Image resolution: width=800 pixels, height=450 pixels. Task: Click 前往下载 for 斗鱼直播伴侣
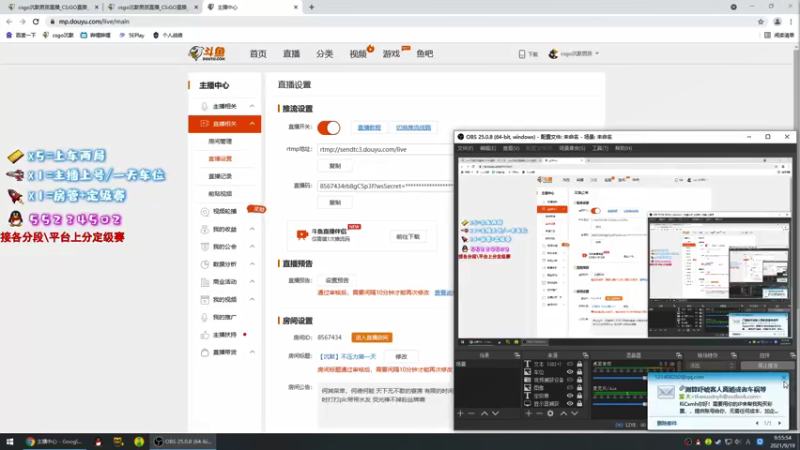pyautogui.click(x=408, y=237)
